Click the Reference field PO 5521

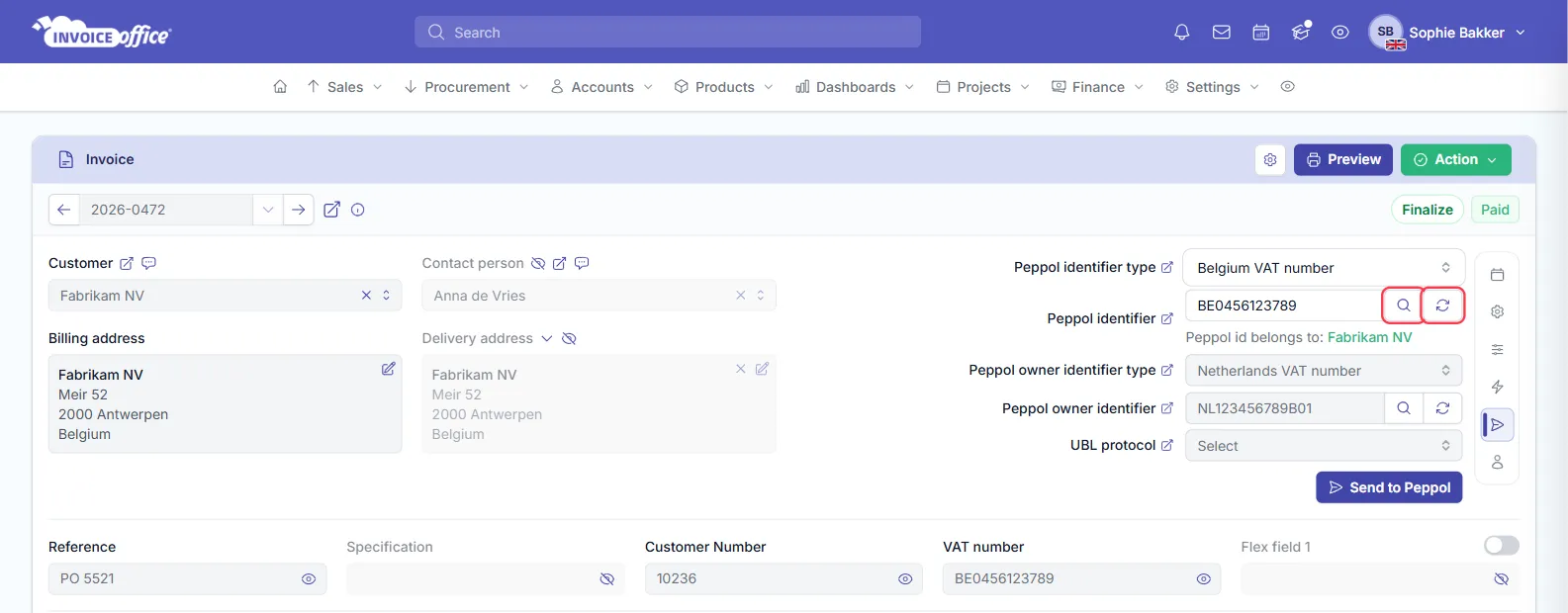187,579
